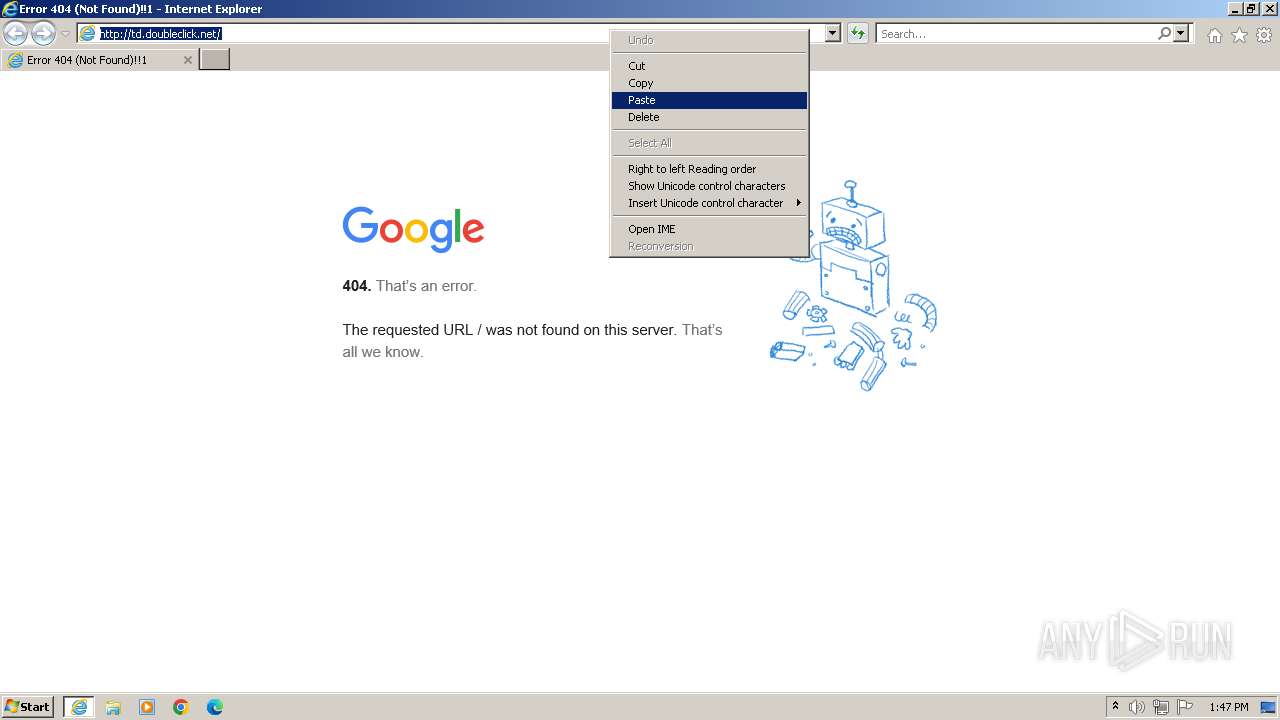The width and height of the screenshot is (1280, 720).
Task: Click the Internet Explorer page icon in address bar
Action: click(x=88, y=33)
